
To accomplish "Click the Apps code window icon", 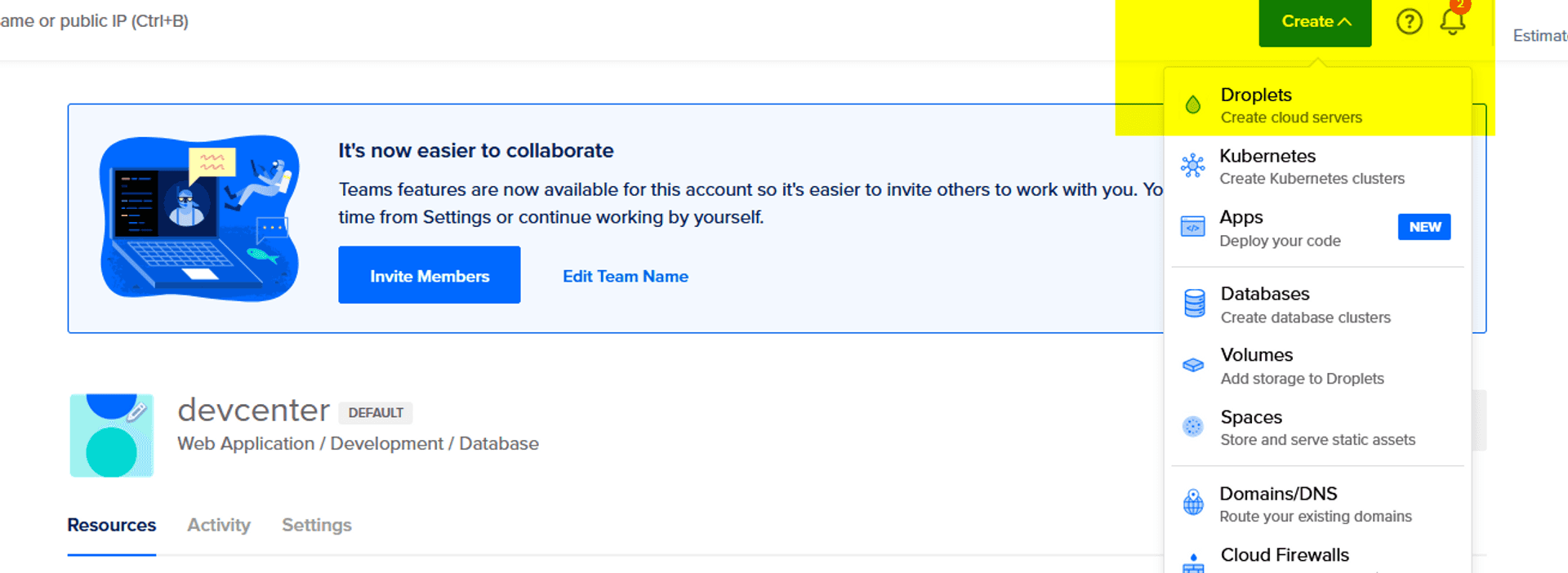I will pyautogui.click(x=1193, y=227).
